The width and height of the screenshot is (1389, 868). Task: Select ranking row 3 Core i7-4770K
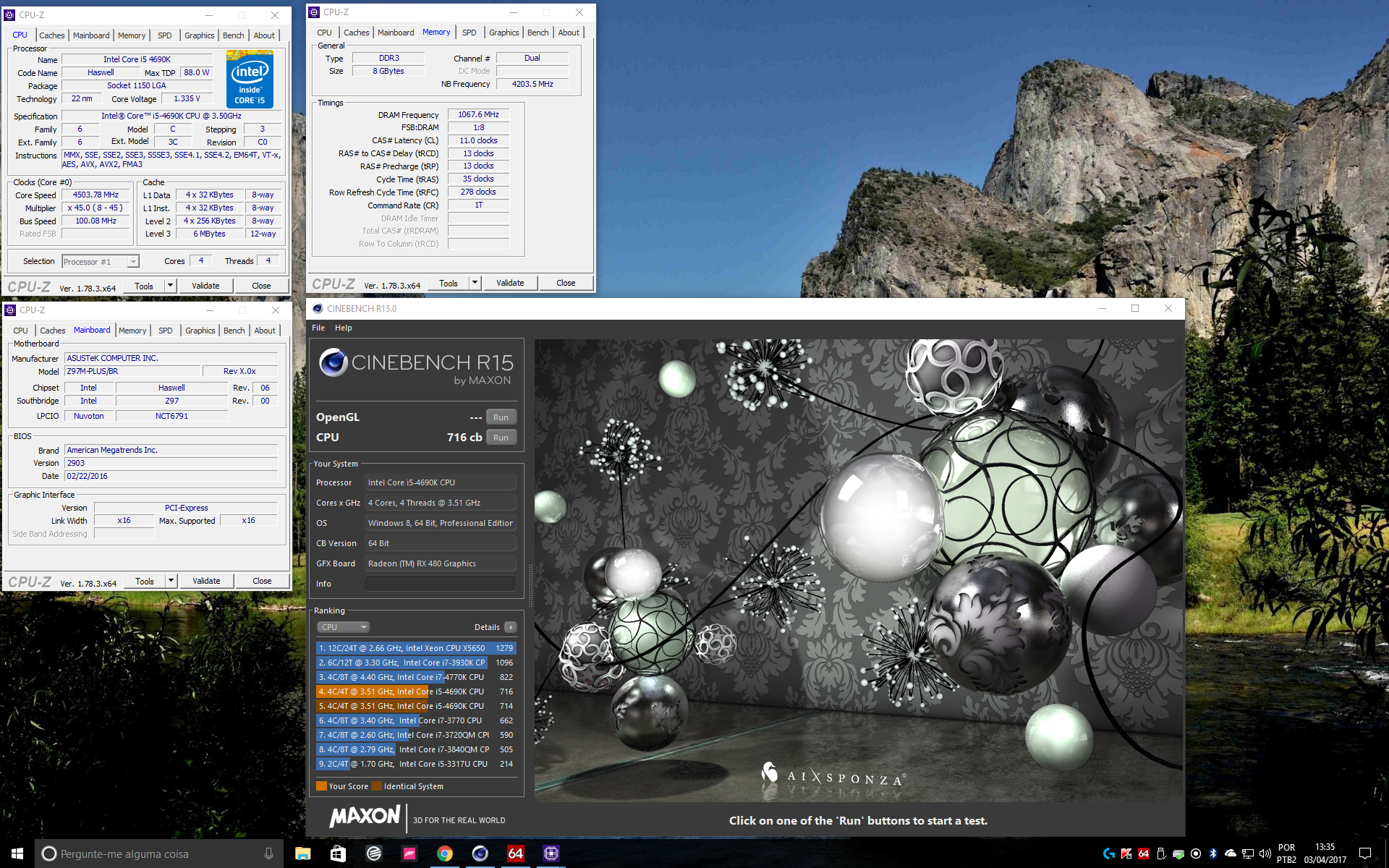point(416,677)
